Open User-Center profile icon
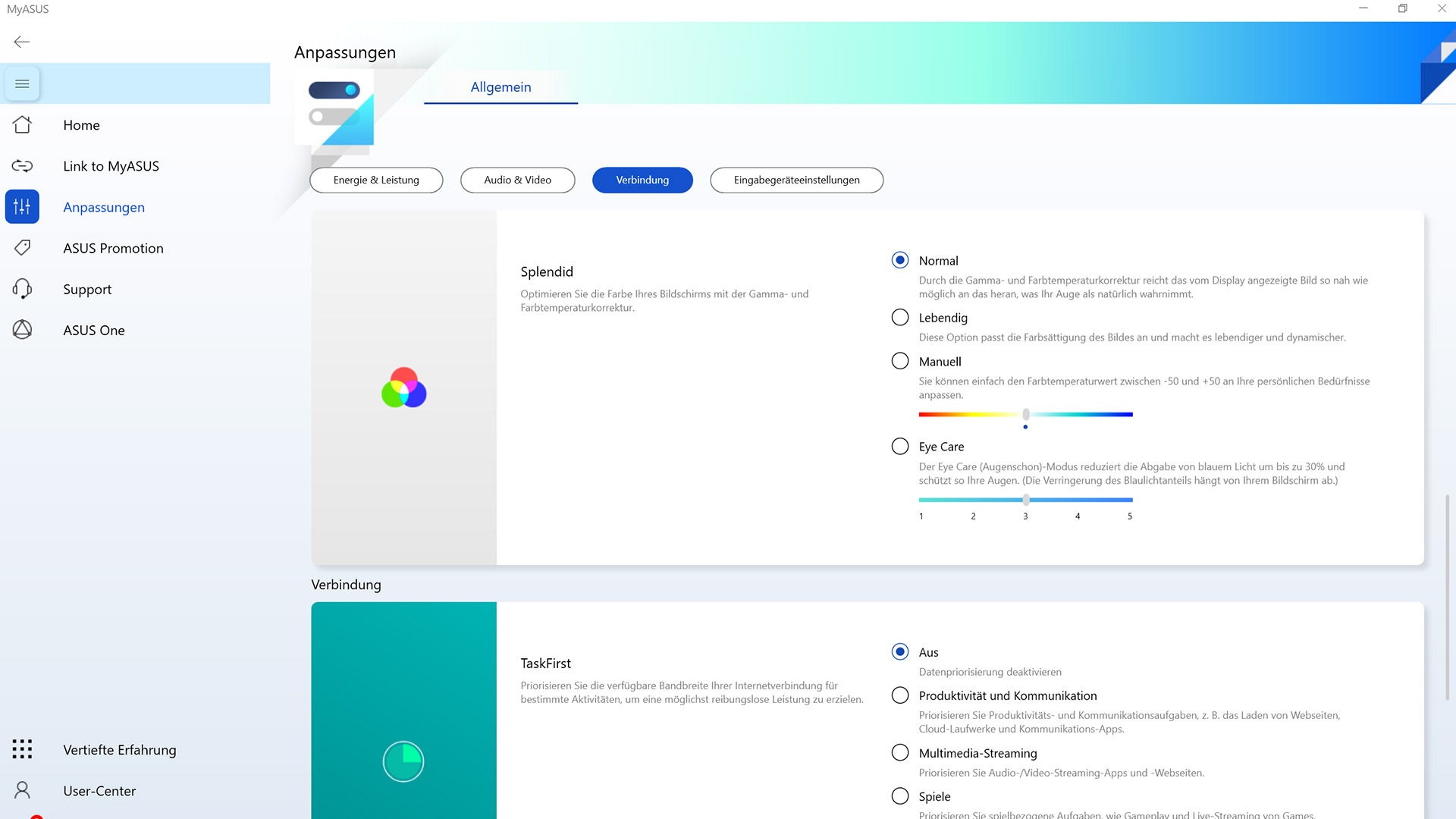Viewport: 1456px width, 819px height. pyautogui.click(x=22, y=790)
